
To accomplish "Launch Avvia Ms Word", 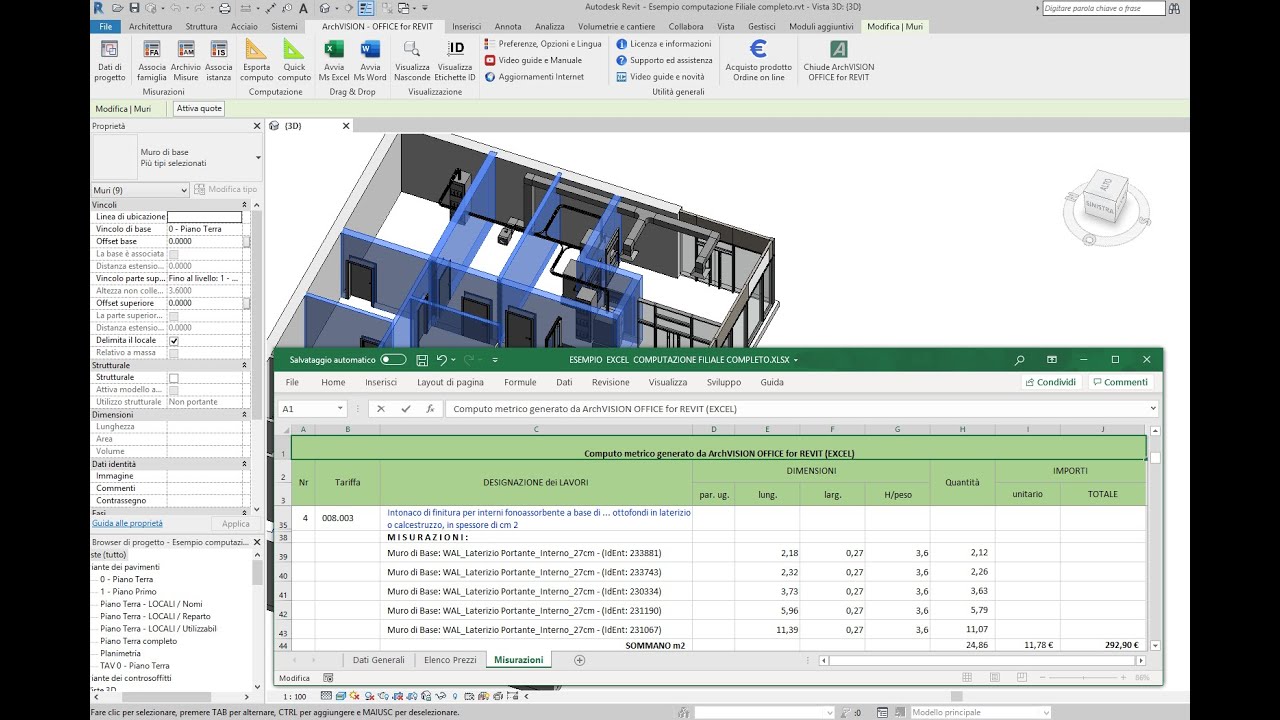I will click(370, 60).
